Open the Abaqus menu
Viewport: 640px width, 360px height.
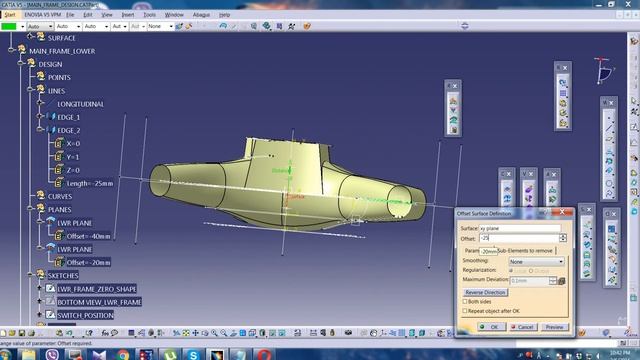[x=201, y=15]
